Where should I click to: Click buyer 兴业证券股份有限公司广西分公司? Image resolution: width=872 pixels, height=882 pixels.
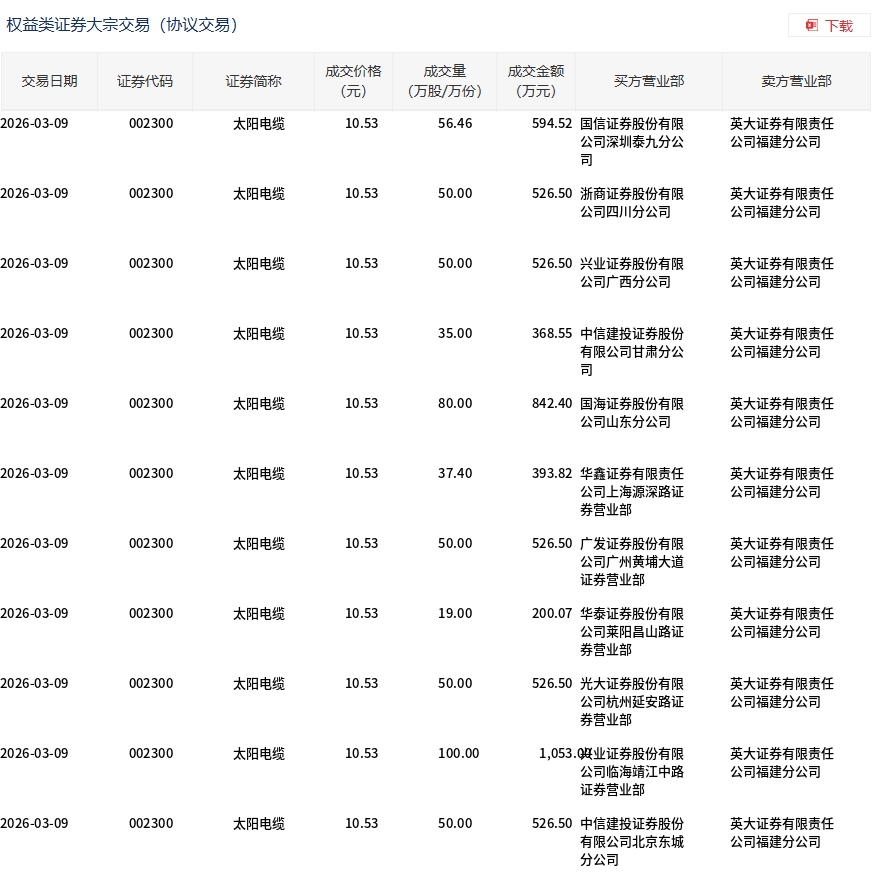(632, 273)
